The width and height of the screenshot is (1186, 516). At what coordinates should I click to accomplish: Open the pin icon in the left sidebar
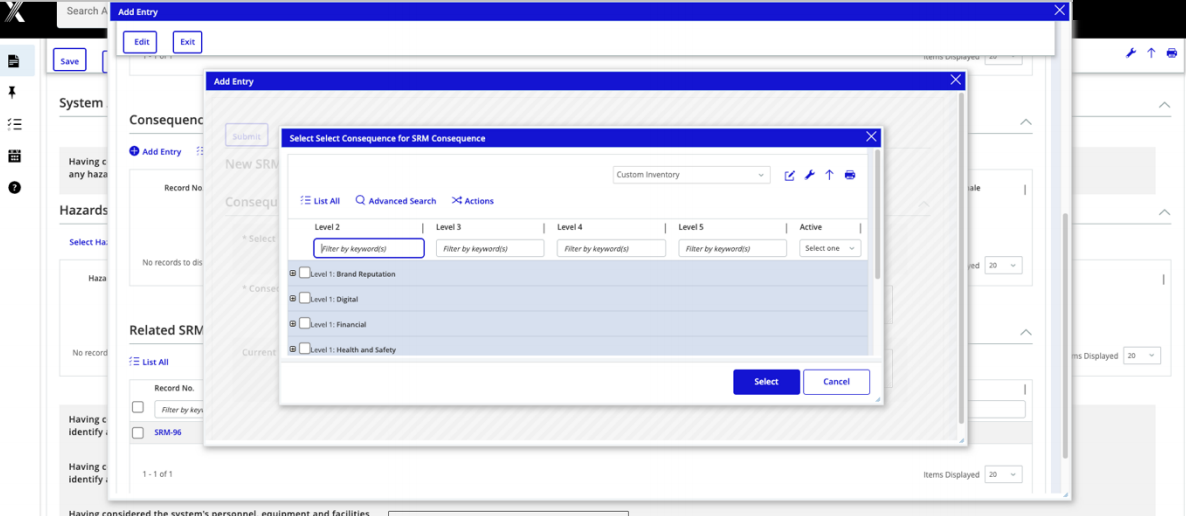pos(14,93)
